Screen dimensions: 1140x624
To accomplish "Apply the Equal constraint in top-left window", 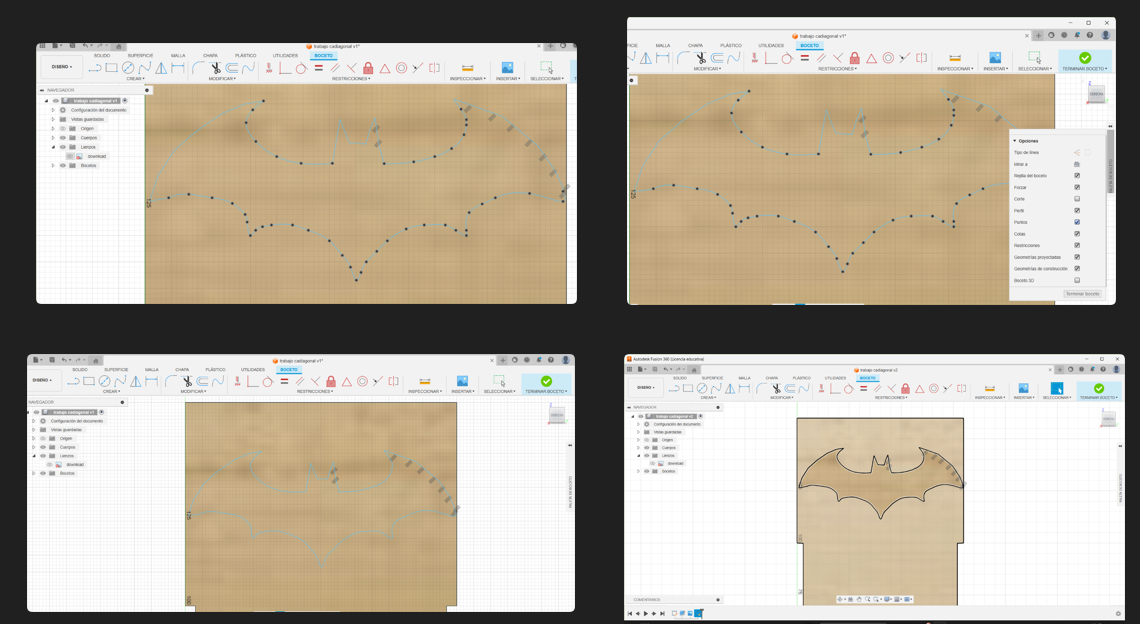I will click(x=318, y=68).
